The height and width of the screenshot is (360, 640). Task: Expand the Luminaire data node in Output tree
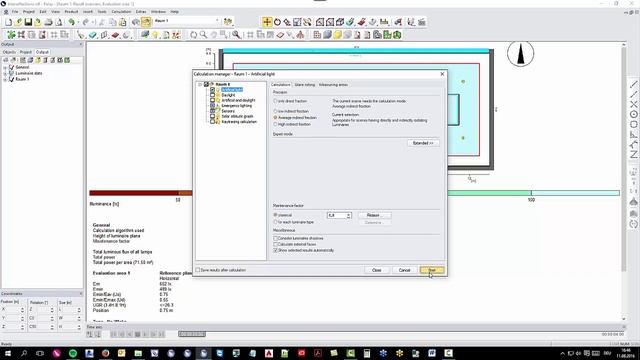[x=5, y=73]
